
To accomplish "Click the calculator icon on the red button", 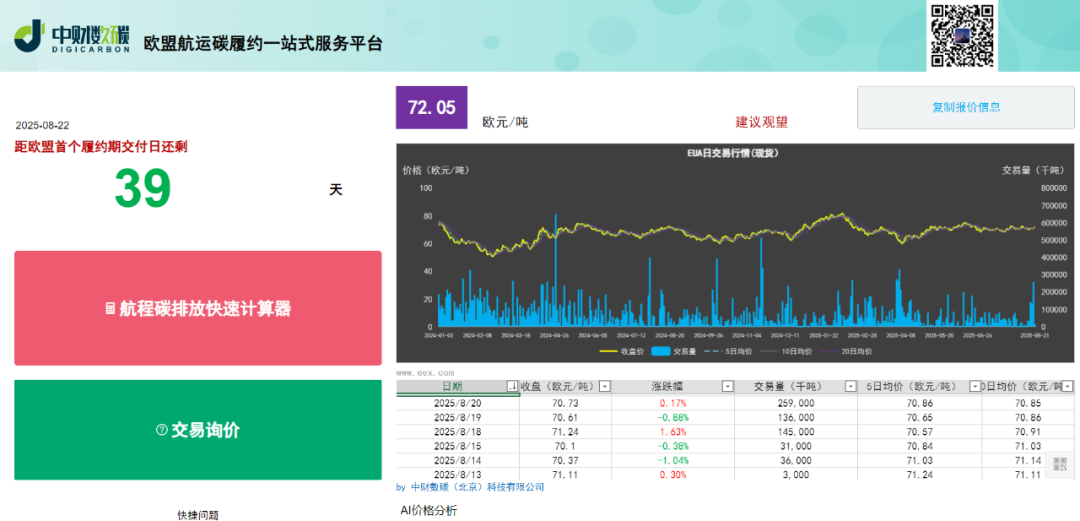I will pyautogui.click(x=110, y=309).
